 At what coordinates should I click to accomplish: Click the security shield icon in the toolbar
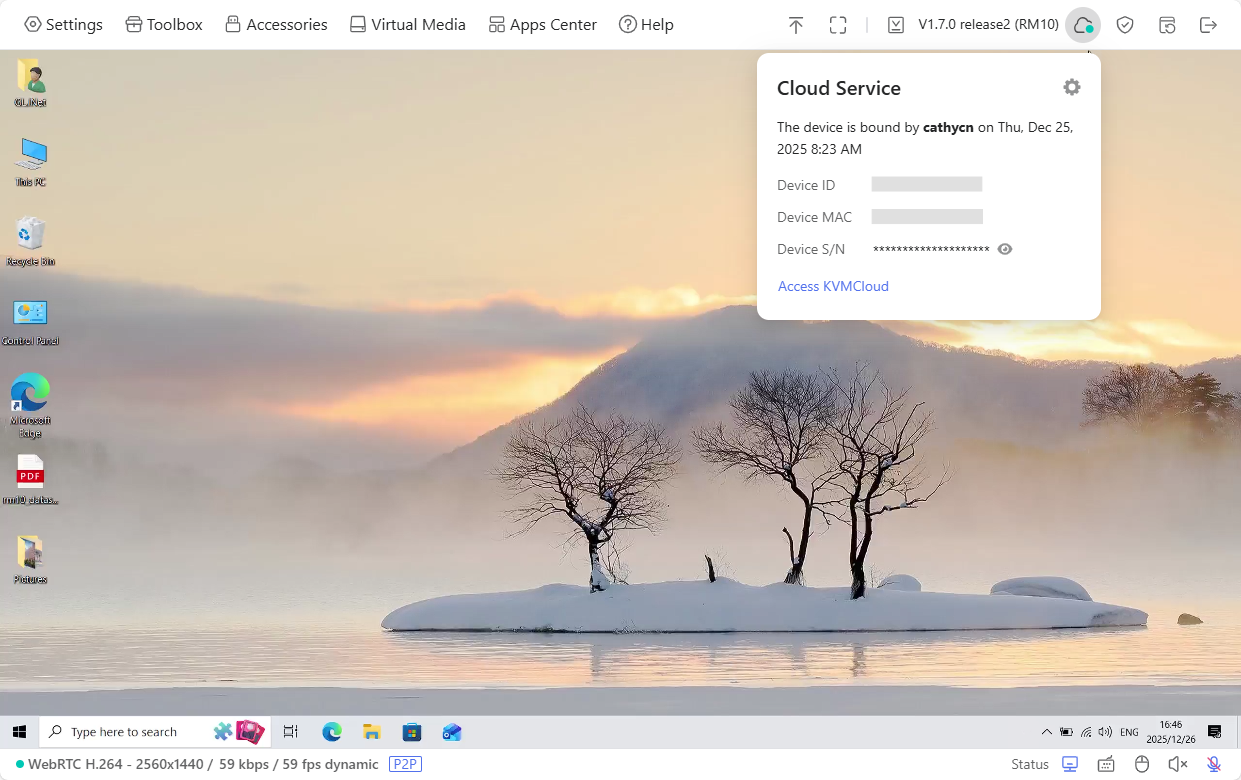(1124, 24)
